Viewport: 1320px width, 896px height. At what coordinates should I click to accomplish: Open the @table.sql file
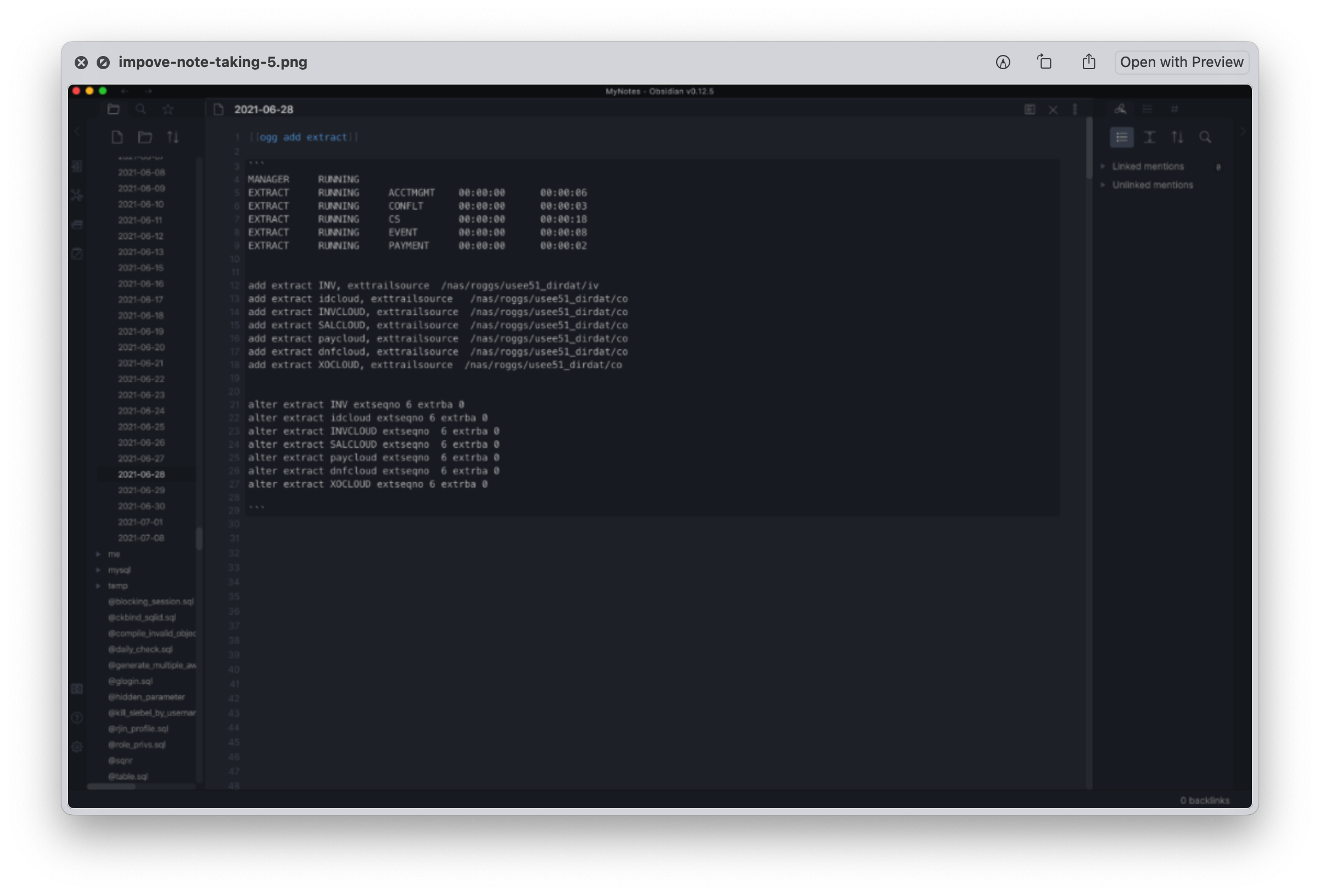pos(128,777)
